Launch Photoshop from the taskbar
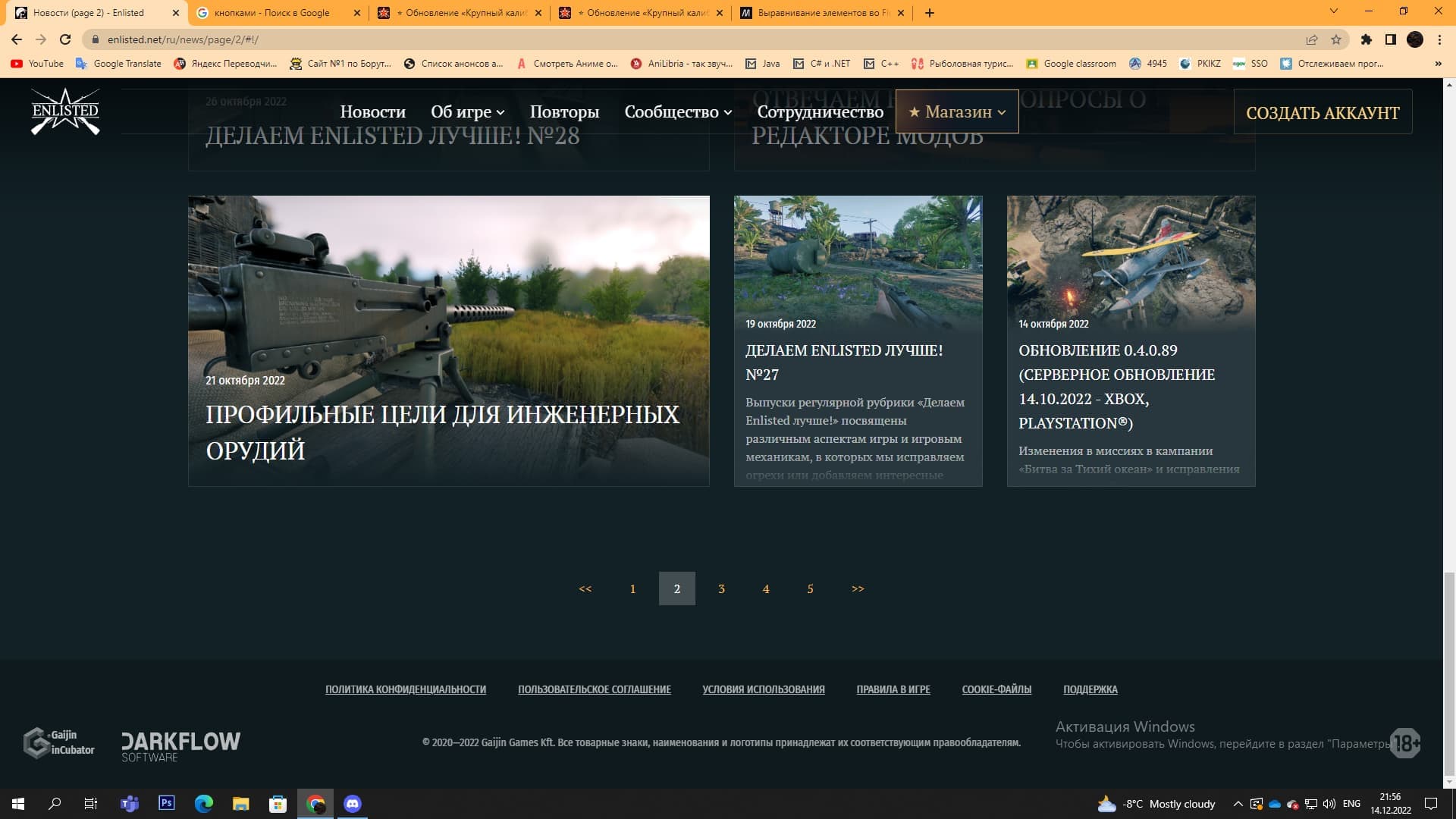The image size is (1456, 819). (167, 804)
